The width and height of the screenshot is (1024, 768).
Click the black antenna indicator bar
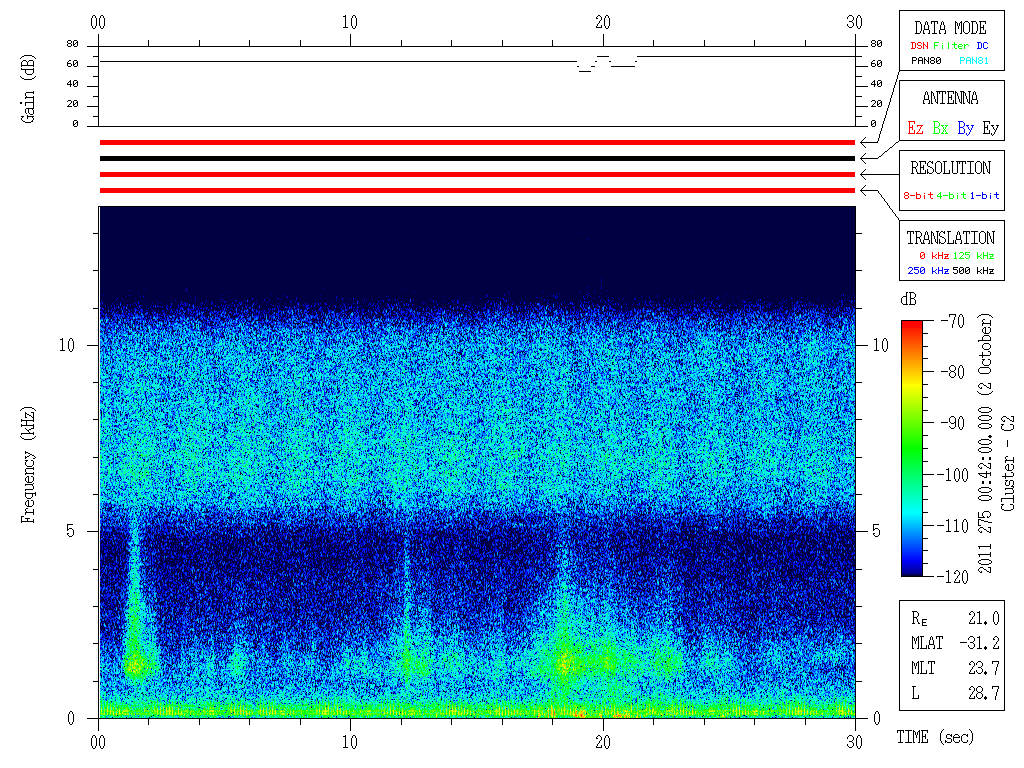477,158
